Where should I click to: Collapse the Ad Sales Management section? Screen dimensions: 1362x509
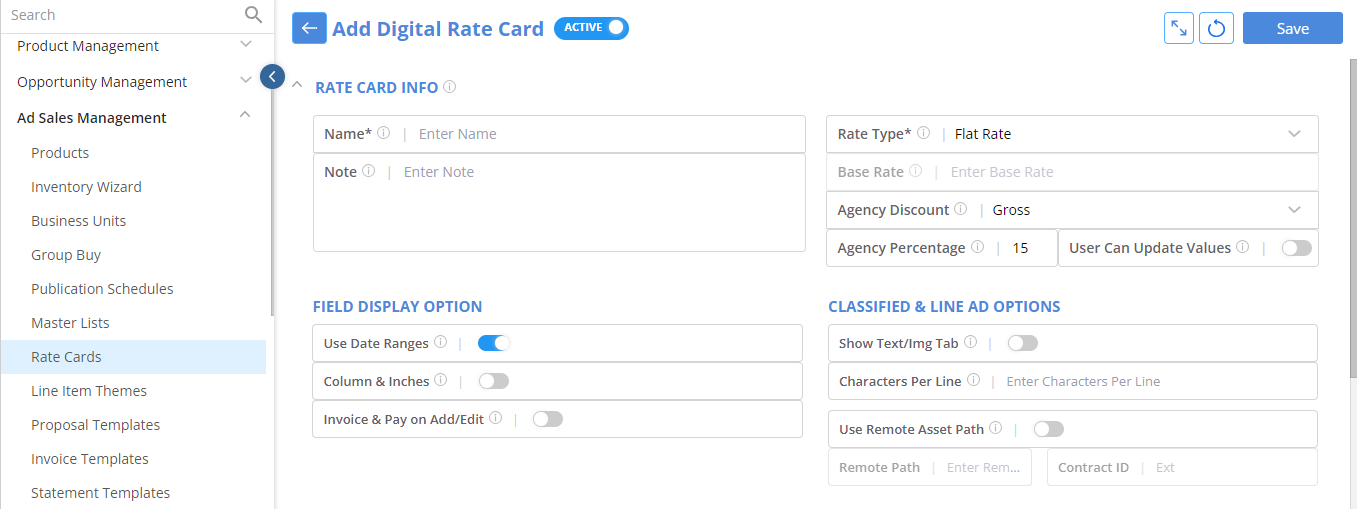click(x=245, y=117)
